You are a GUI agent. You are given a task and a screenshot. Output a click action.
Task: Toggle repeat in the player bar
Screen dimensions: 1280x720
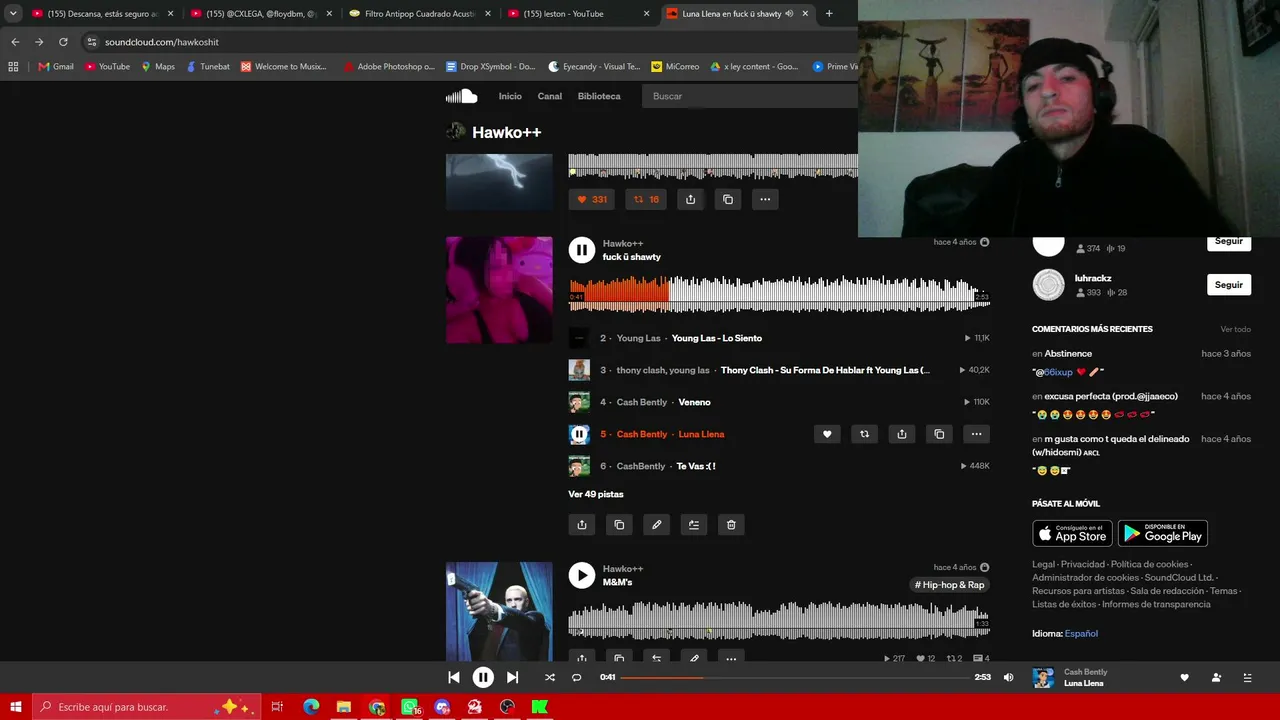pyautogui.click(x=576, y=677)
